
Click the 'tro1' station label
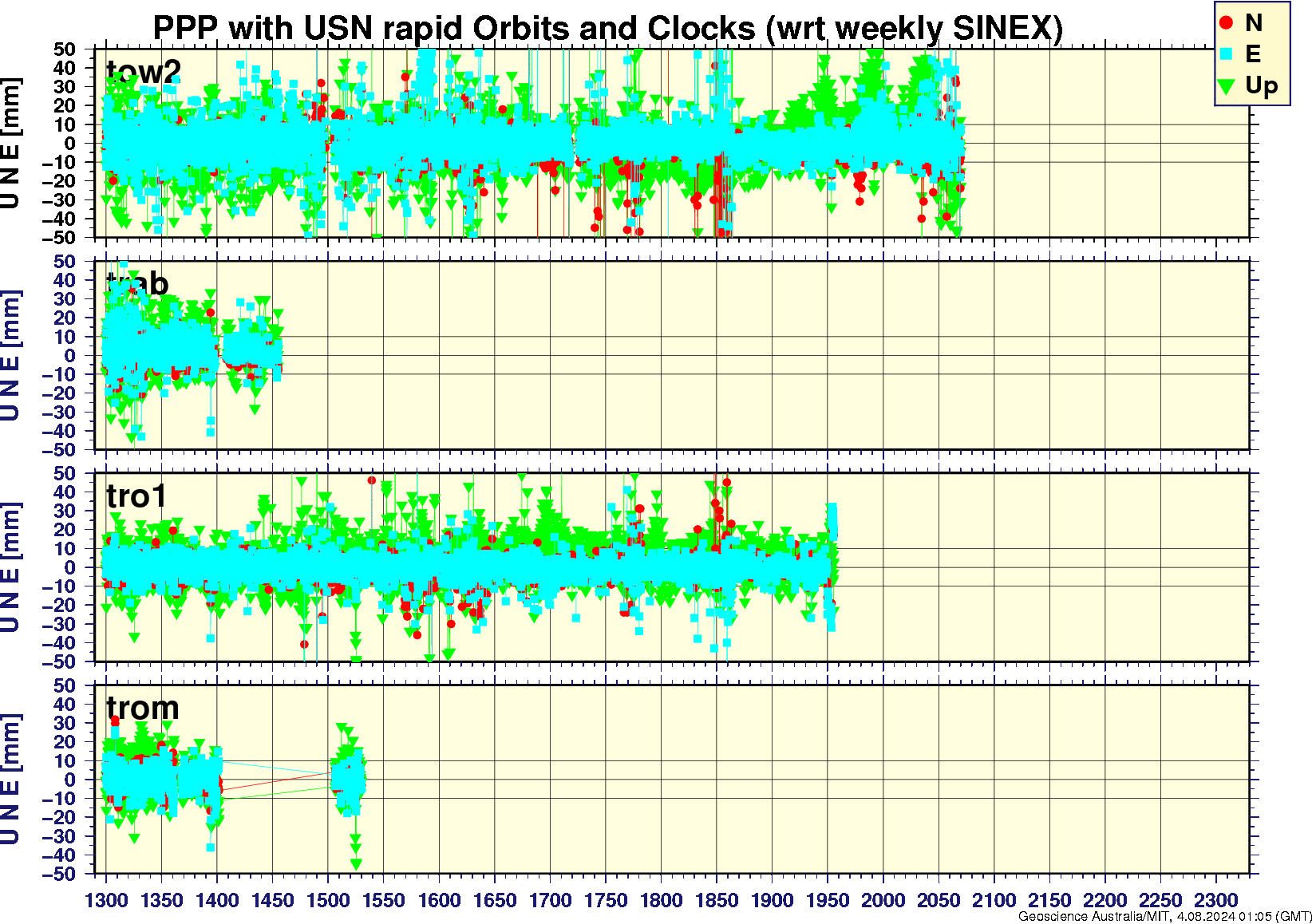click(x=136, y=496)
